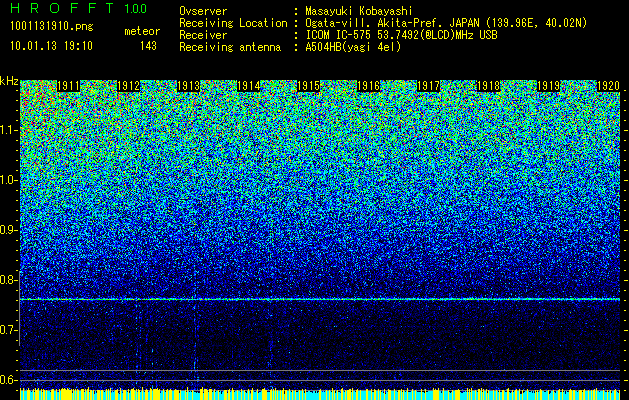Click the yellow signal level strip at bottom
The height and width of the screenshot is (400, 629).
click(320, 394)
